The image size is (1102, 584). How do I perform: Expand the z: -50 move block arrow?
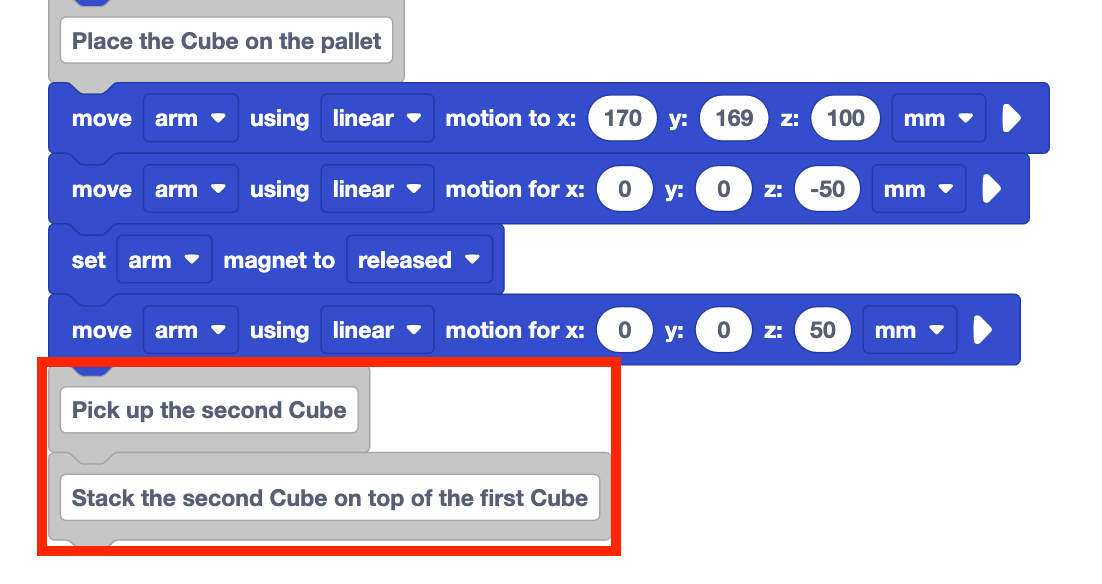point(991,189)
